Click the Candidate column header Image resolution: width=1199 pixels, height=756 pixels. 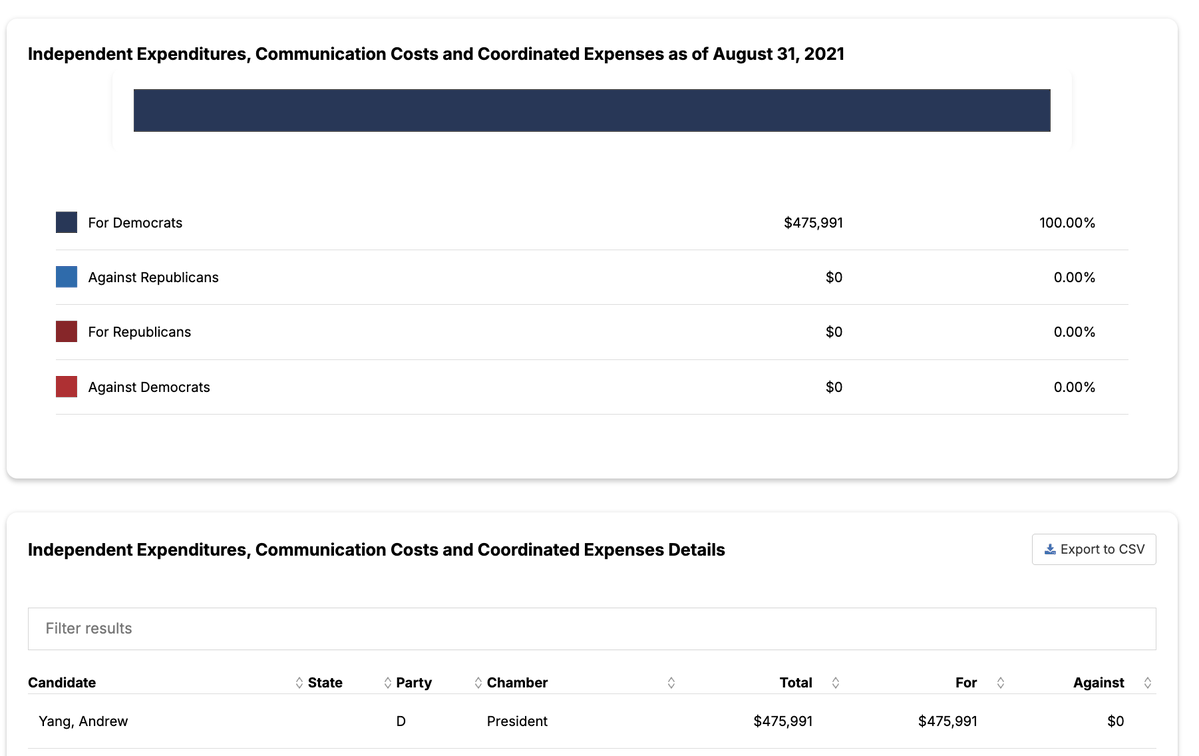(x=62, y=683)
